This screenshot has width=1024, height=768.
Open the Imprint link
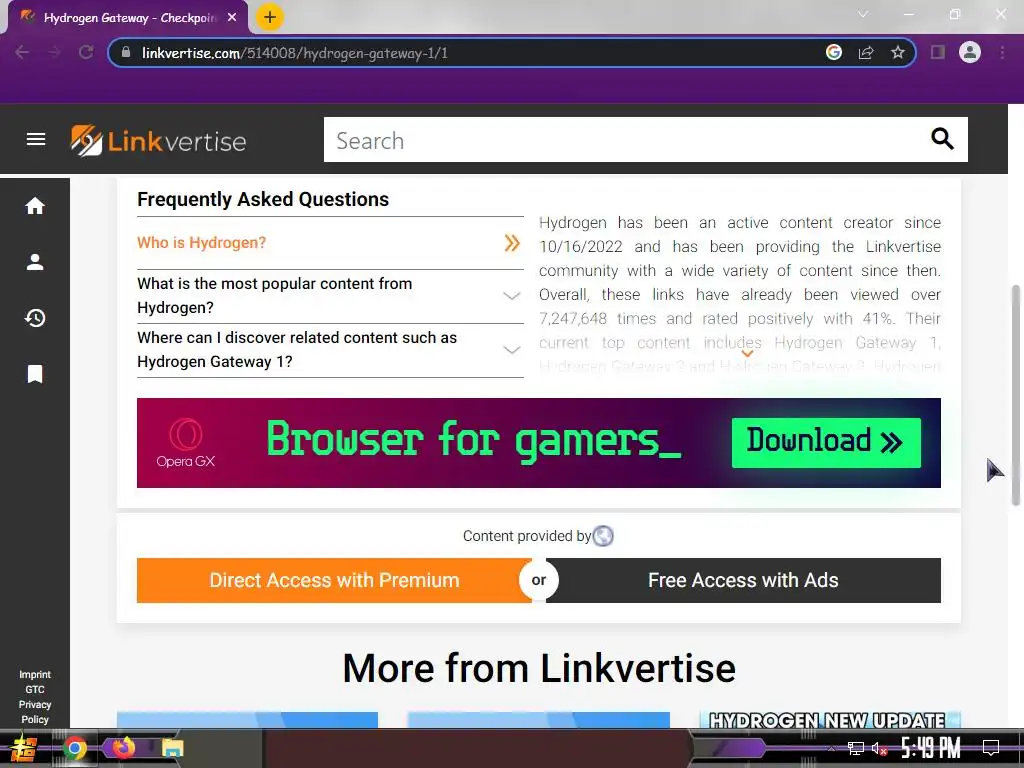click(x=35, y=674)
